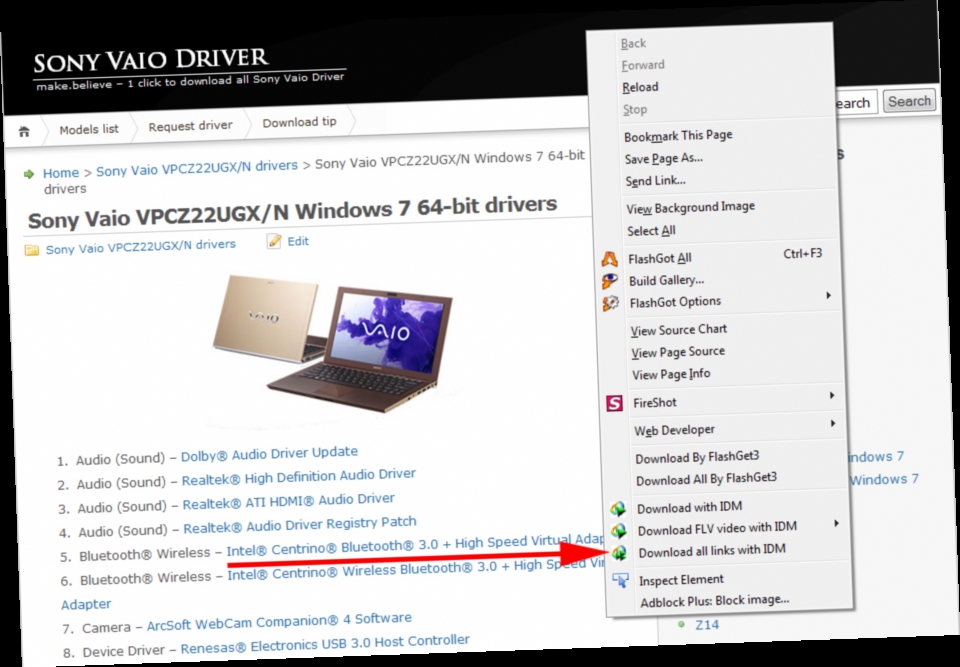960x667 pixels.
Task: Click the Download FLV video IDM icon
Action: point(619,530)
